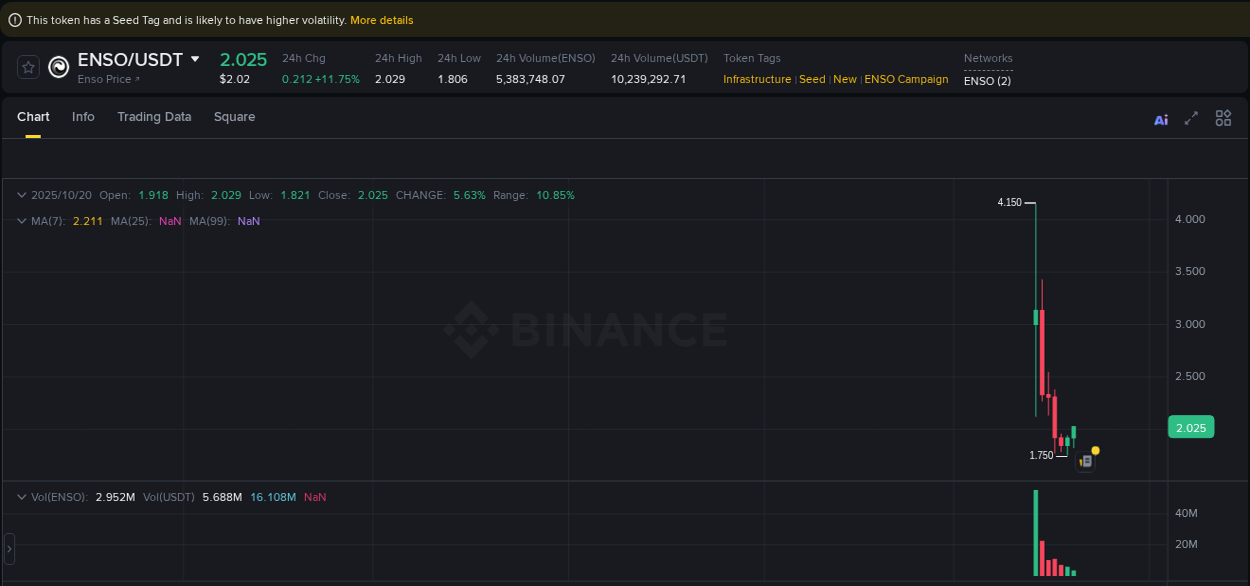This screenshot has width=1250, height=586.
Task: Collapse the 2025/10/20 OHLC info row
Action: point(21,195)
